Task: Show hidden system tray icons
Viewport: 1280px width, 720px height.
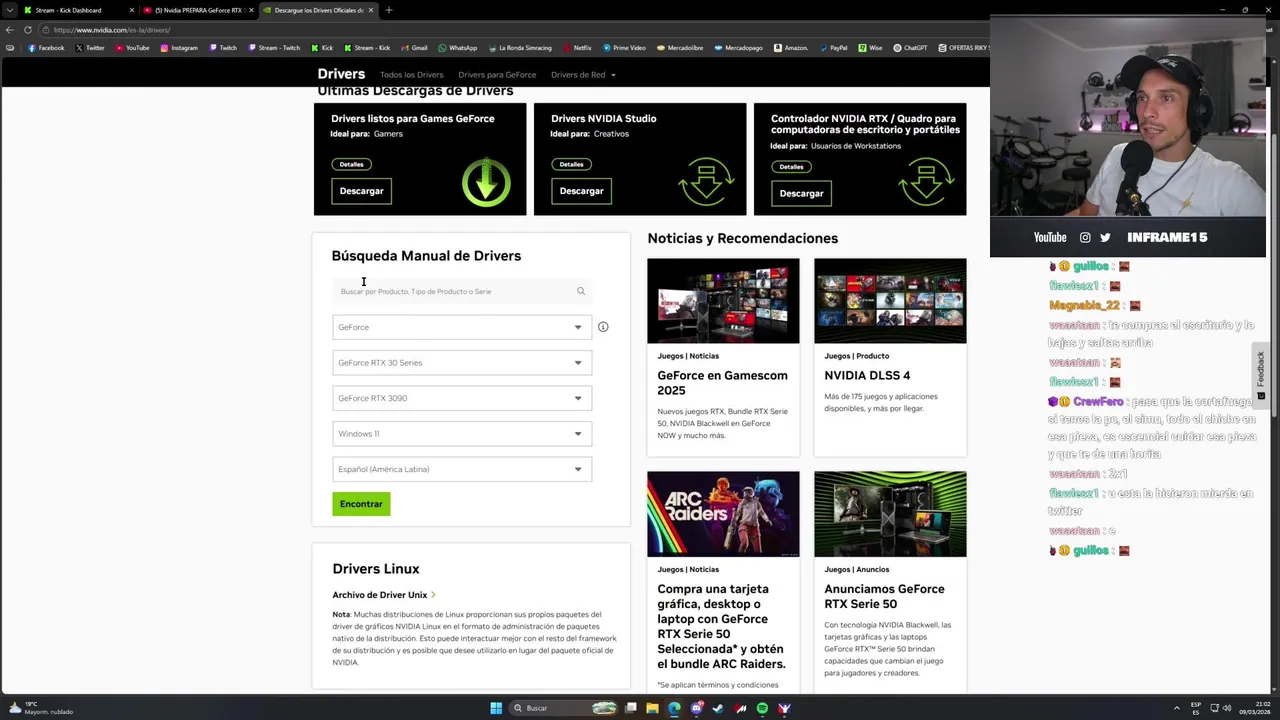Action: (x=1176, y=708)
